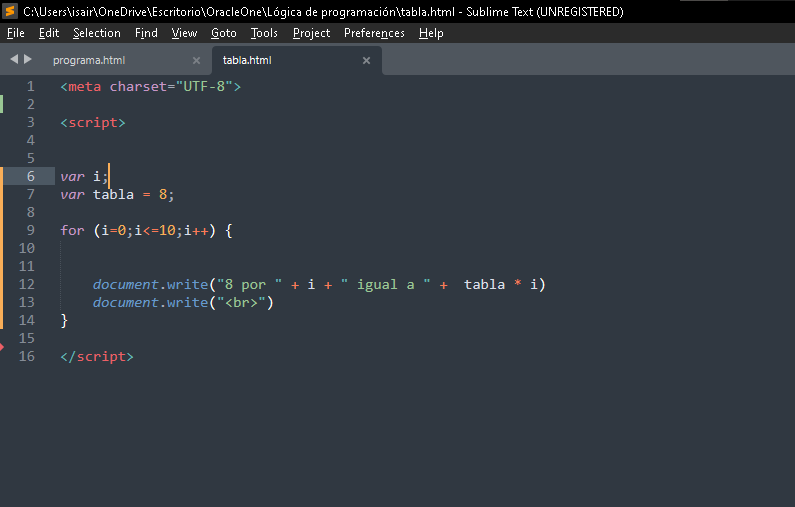Image resolution: width=795 pixels, height=507 pixels.
Task: Click the '"8 por "' string
Action: [x=249, y=284]
